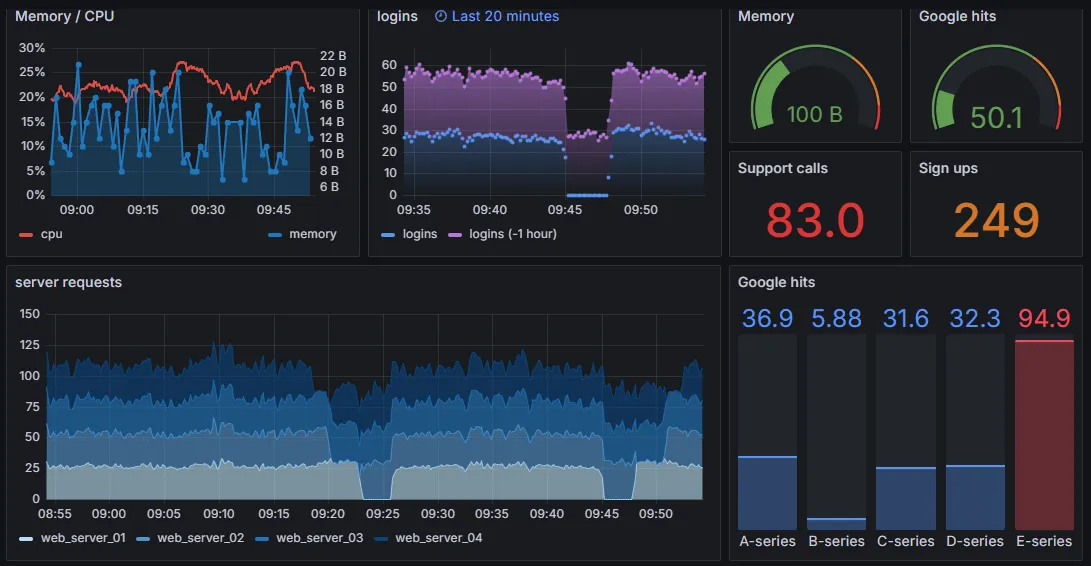The height and width of the screenshot is (566, 1091).
Task: Click the Last 20 minutes time link
Action: pyautogui.click(x=505, y=17)
